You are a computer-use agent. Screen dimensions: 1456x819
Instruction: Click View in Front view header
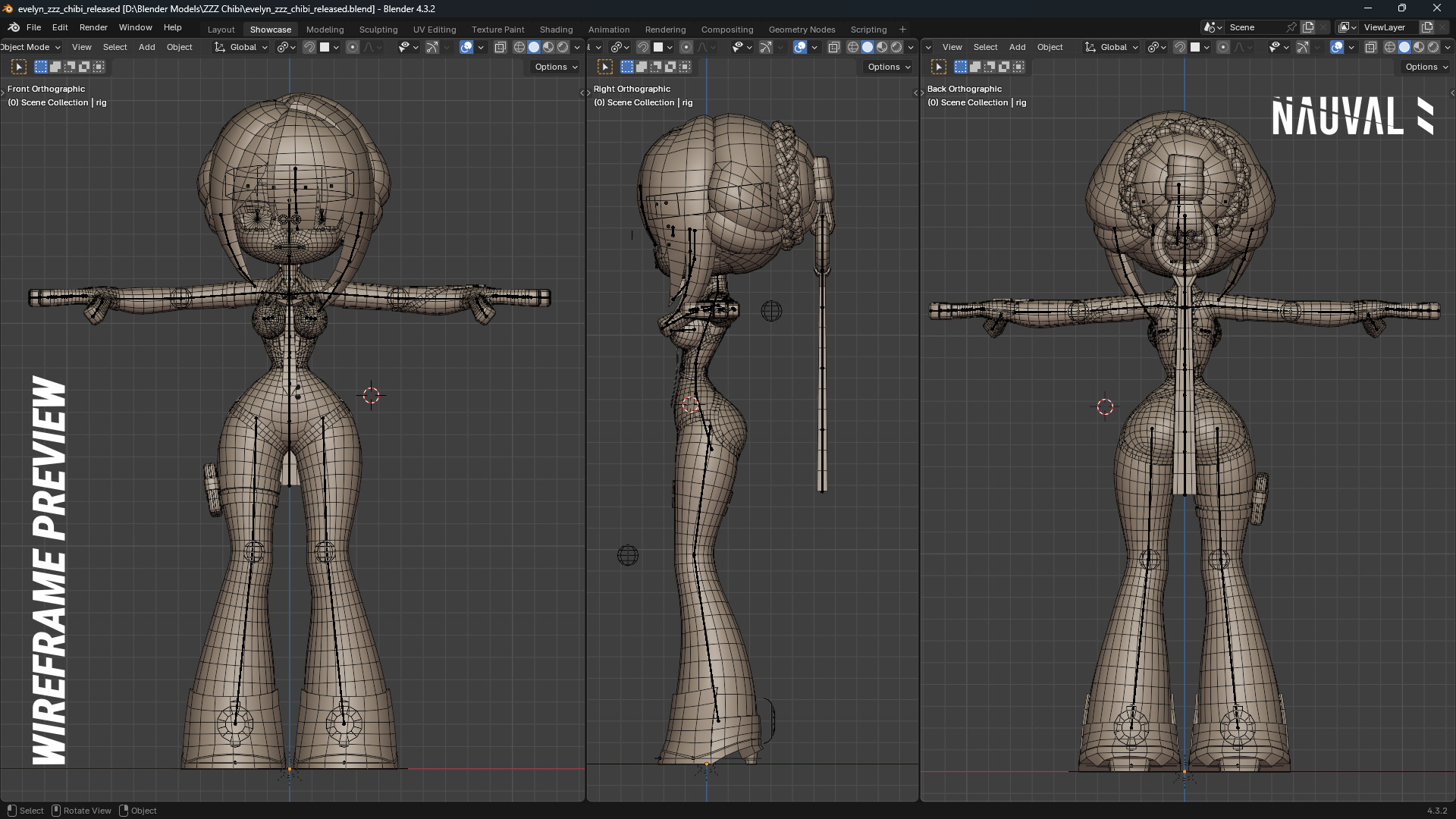pos(81,47)
